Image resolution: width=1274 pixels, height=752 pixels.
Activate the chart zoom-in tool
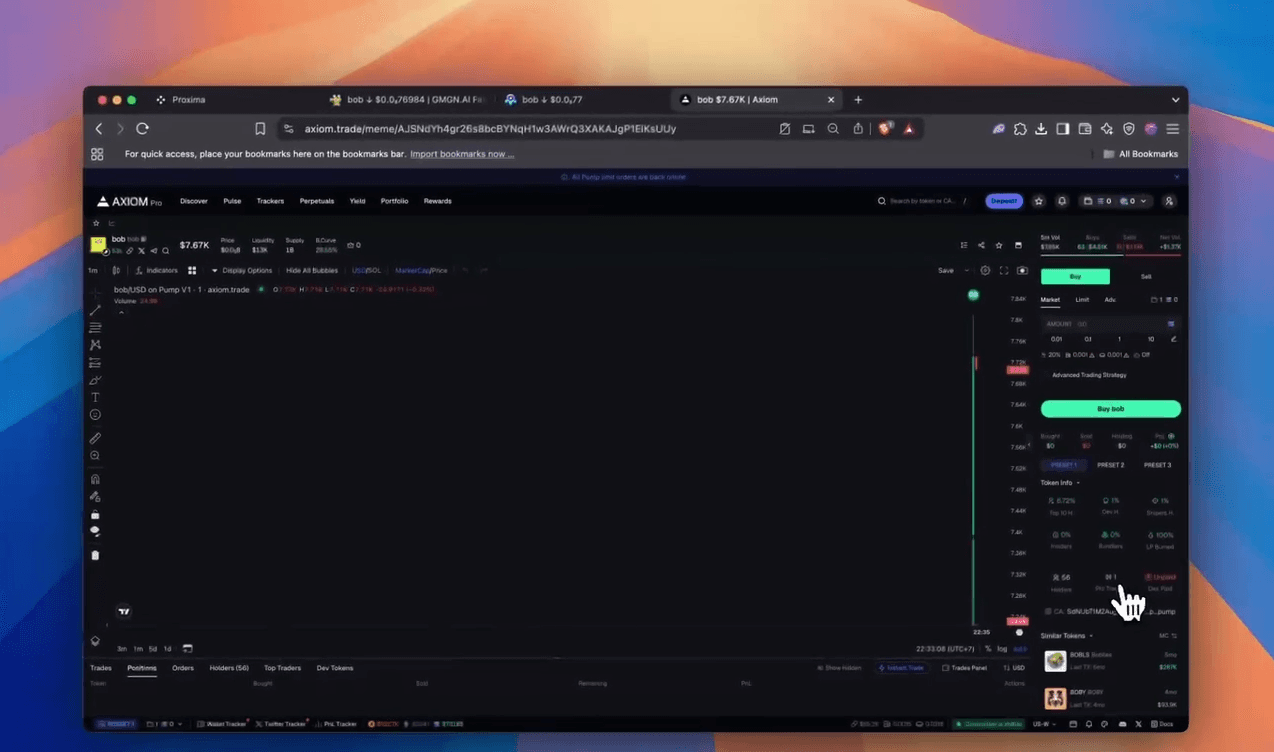pyautogui.click(x=95, y=456)
